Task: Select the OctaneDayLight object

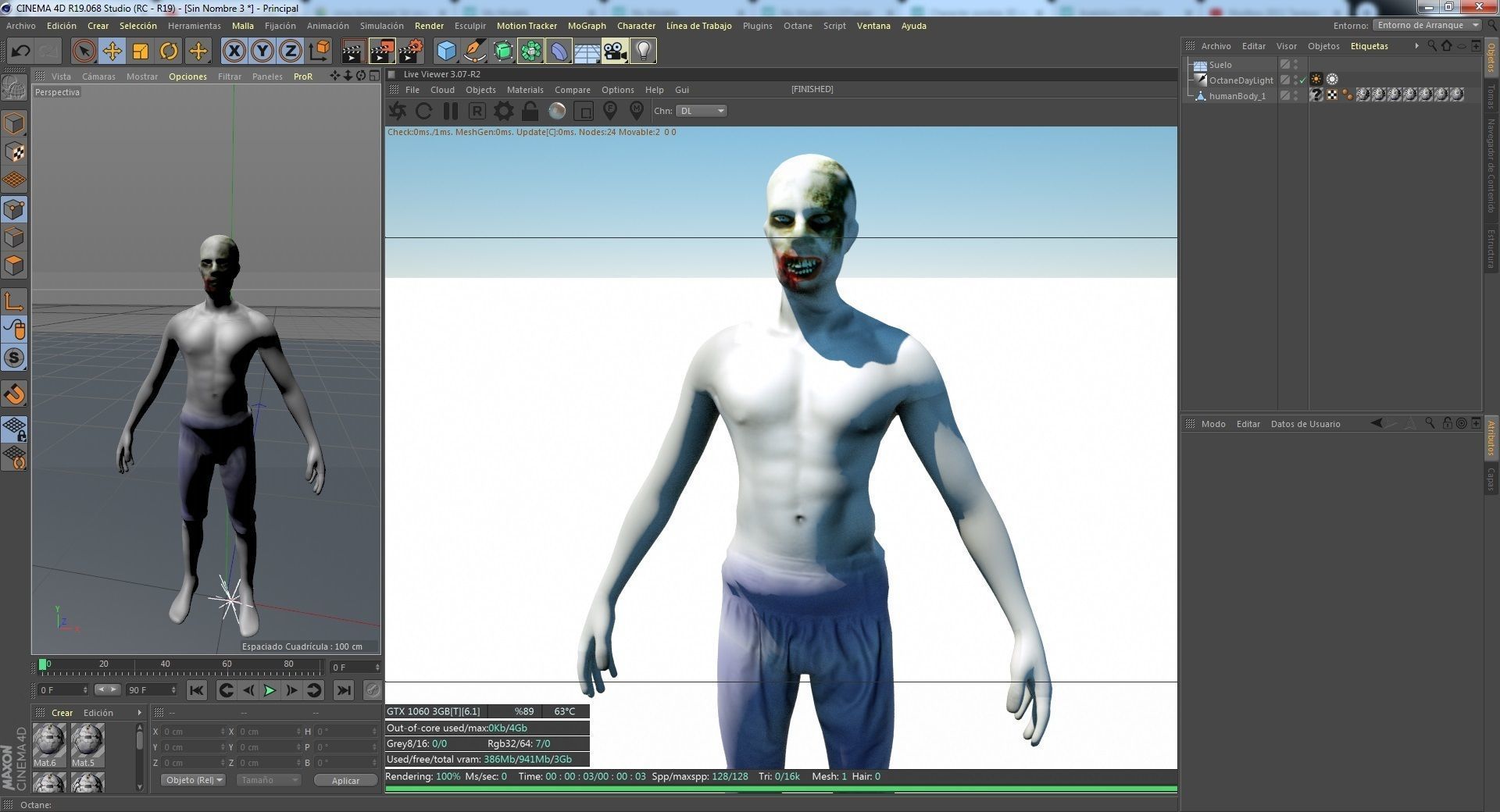Action: pos(1241,80)
